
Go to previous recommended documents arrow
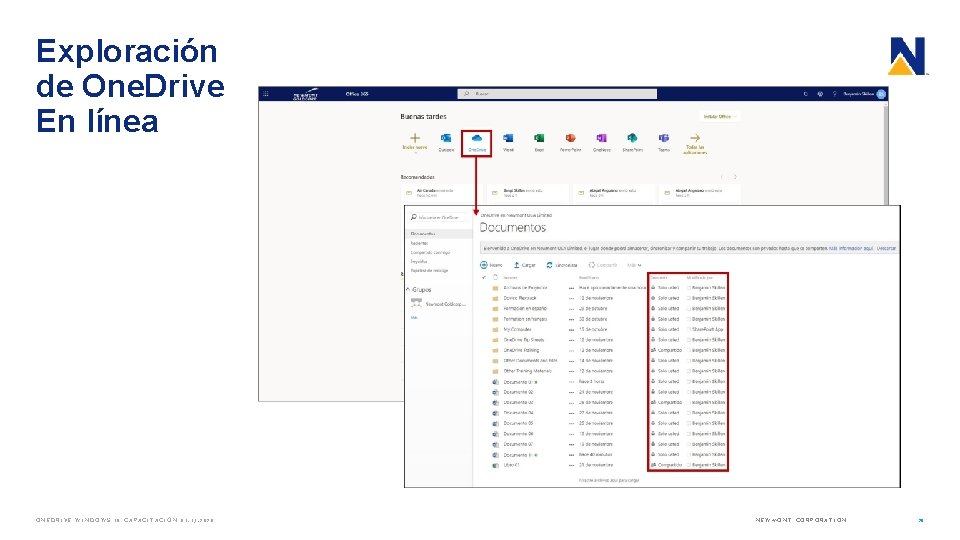coord(722,177)
